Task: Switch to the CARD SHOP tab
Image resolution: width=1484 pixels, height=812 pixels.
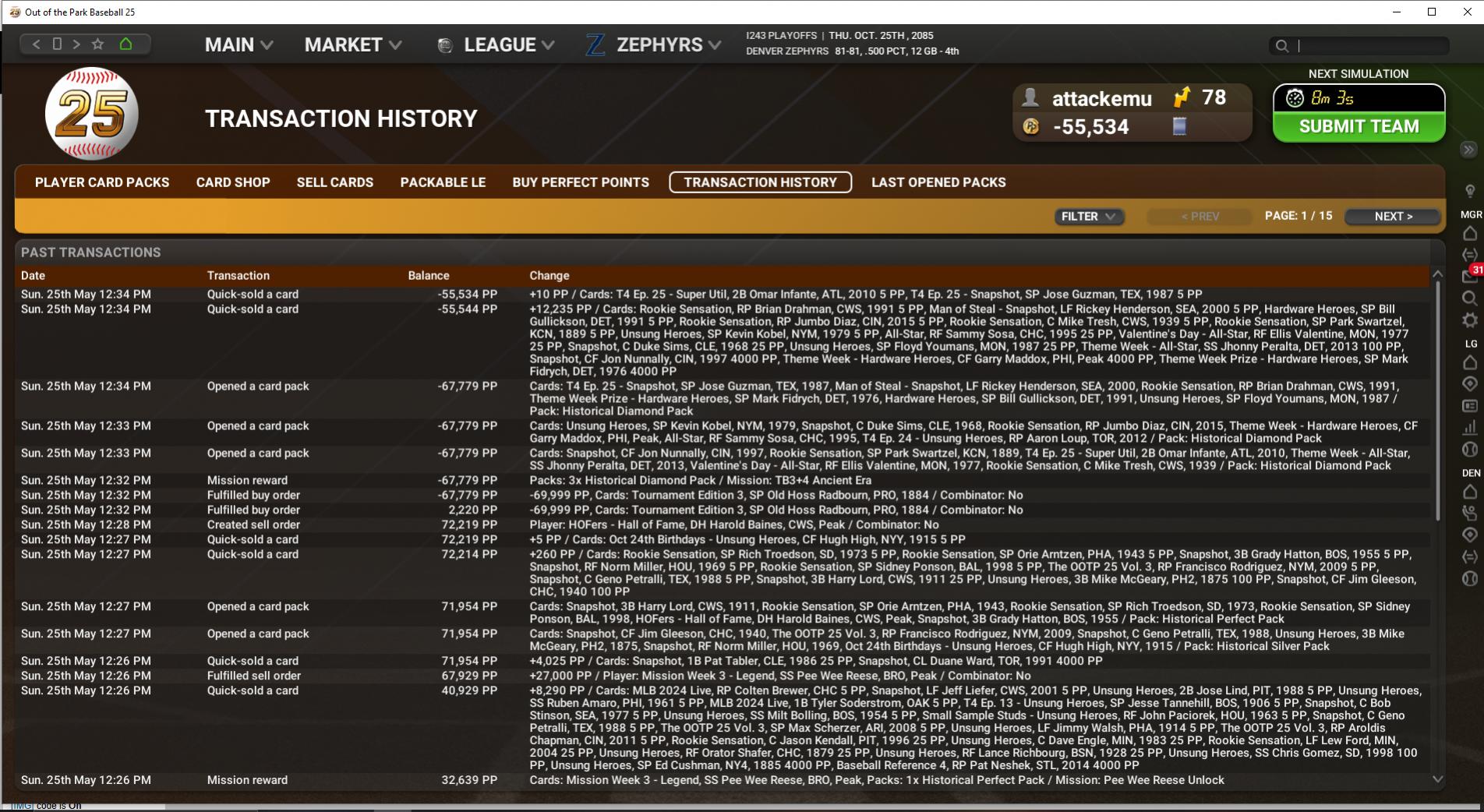Action: pyautogui.click(x=233, y=182)
